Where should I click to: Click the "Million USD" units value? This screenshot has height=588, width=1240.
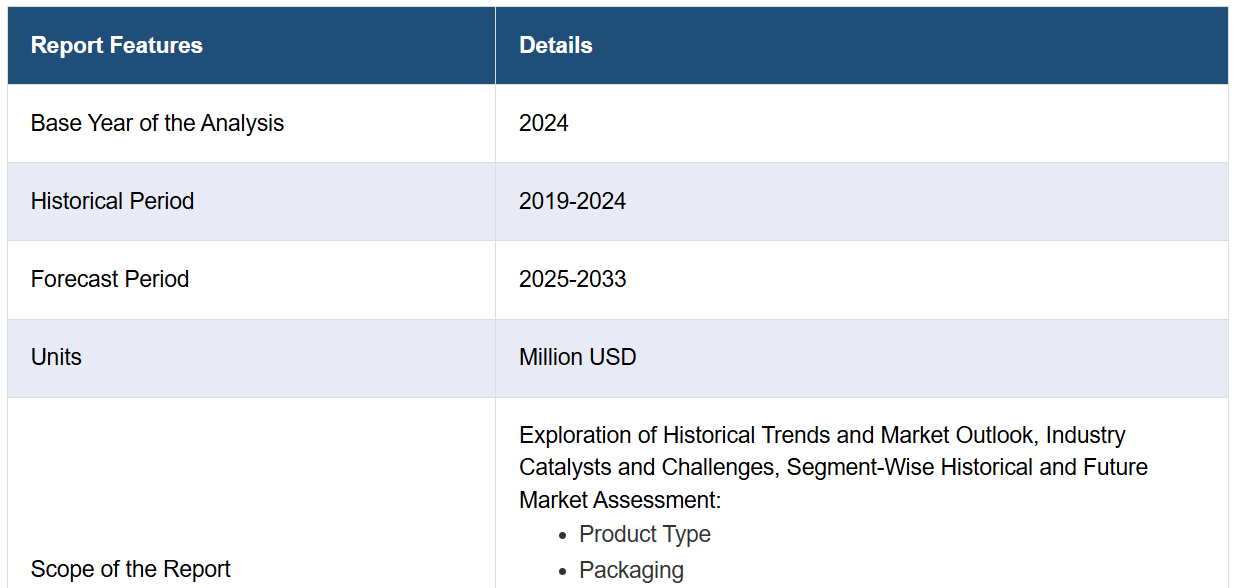(x=578, y=357)
